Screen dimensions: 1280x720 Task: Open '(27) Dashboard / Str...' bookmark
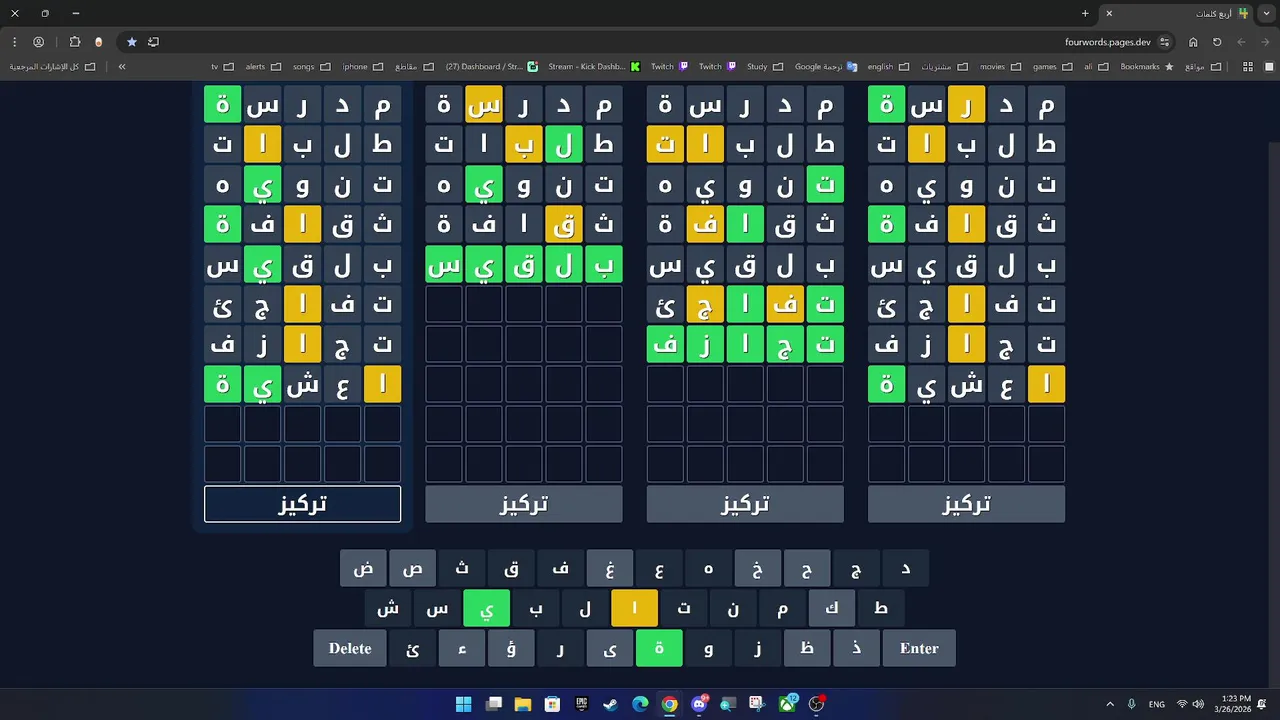tap(492, 67)
